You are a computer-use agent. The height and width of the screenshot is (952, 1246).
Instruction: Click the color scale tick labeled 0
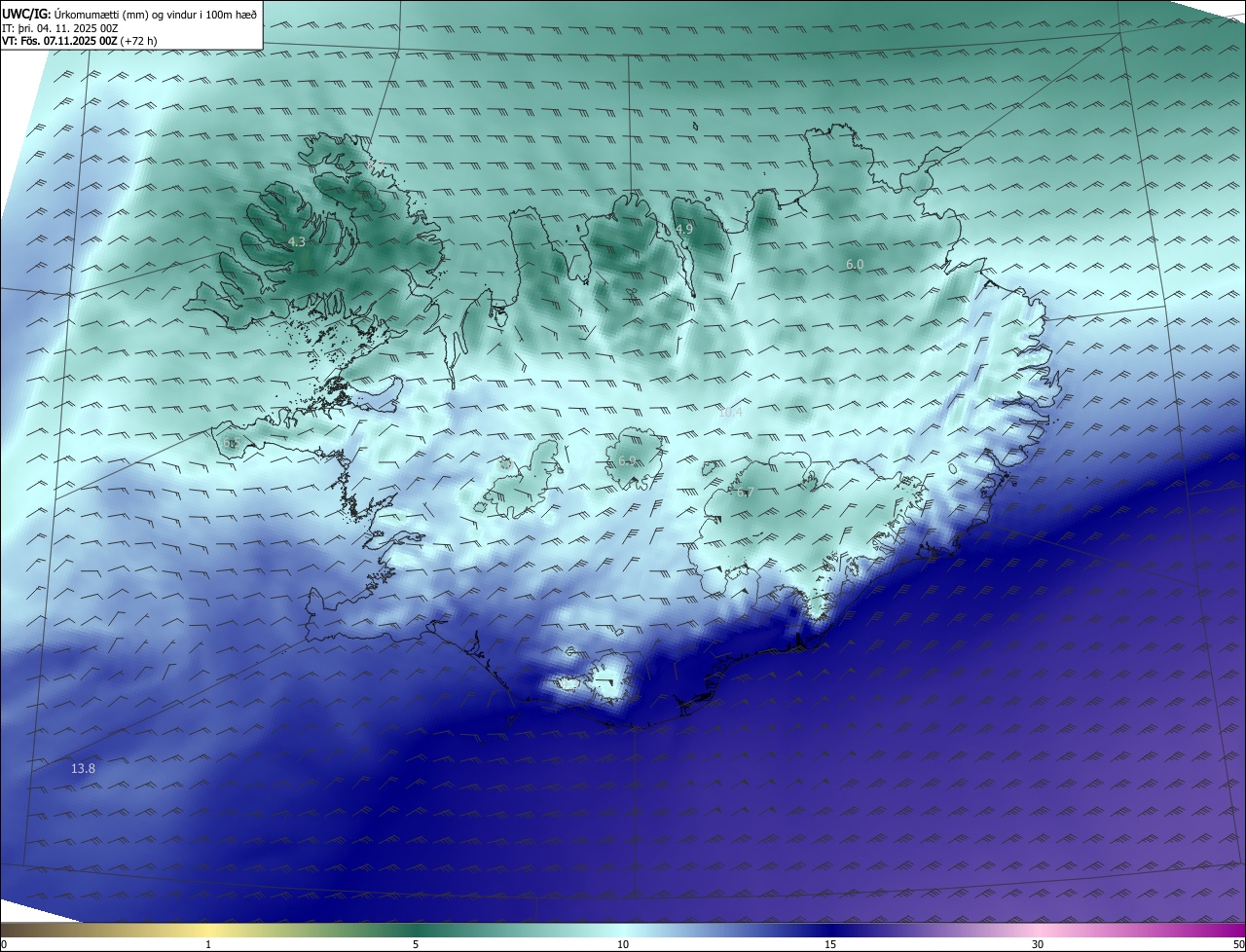pyautogui.click(x=4, y=944)
